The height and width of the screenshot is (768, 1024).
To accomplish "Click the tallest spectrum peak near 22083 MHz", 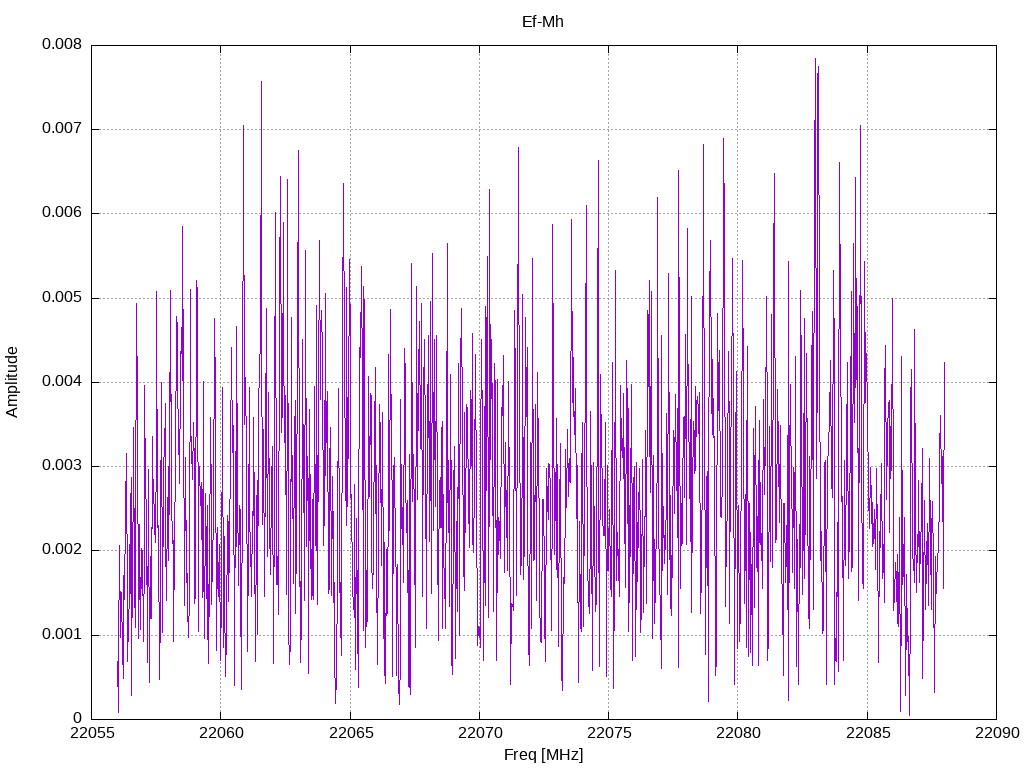I will [x=815, y=60].
